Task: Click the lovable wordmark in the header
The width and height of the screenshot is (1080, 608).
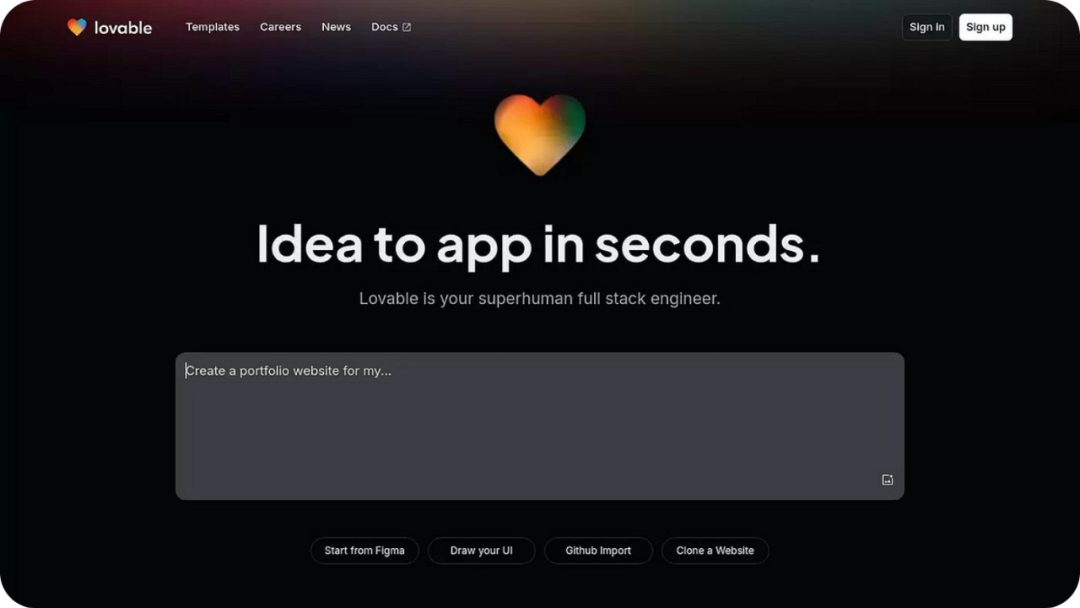Action: point(123,28)
